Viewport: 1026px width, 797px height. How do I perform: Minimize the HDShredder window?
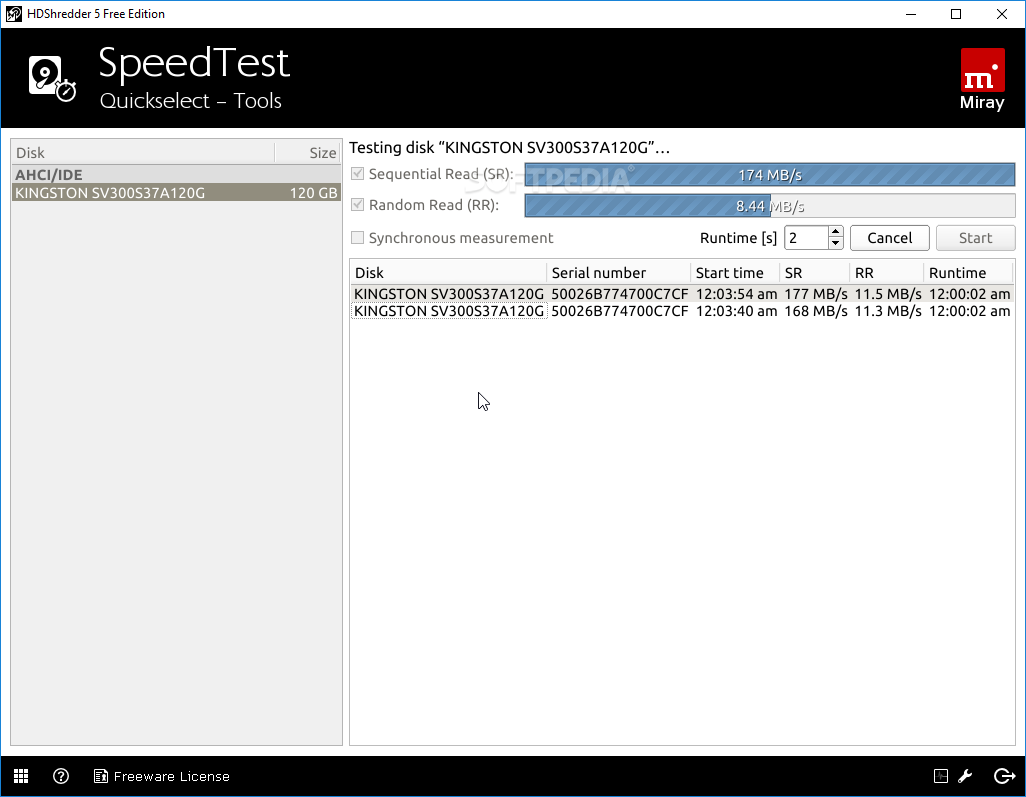[x=911, y=14]
